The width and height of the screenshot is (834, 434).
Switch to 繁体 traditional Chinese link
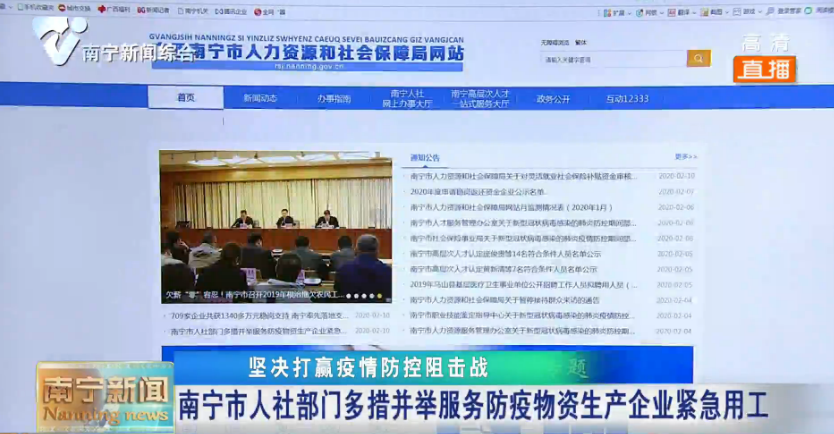pos(581,43)
